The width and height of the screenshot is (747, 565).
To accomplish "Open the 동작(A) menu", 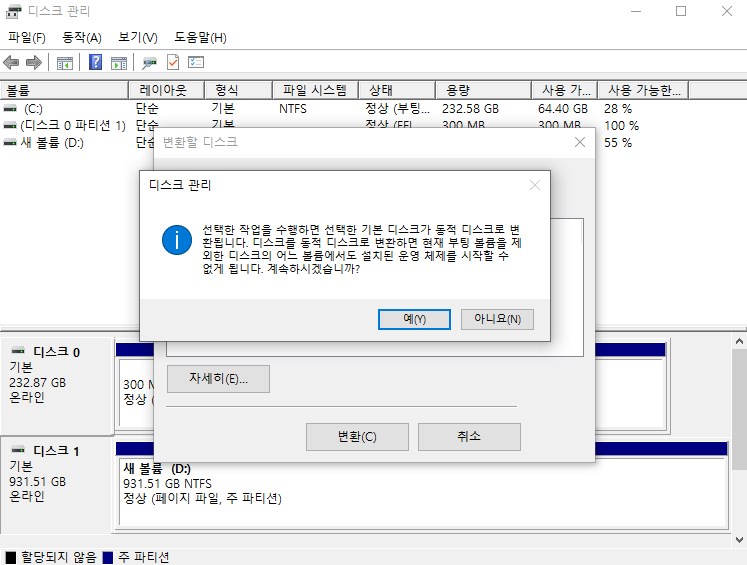I will 82,37.
